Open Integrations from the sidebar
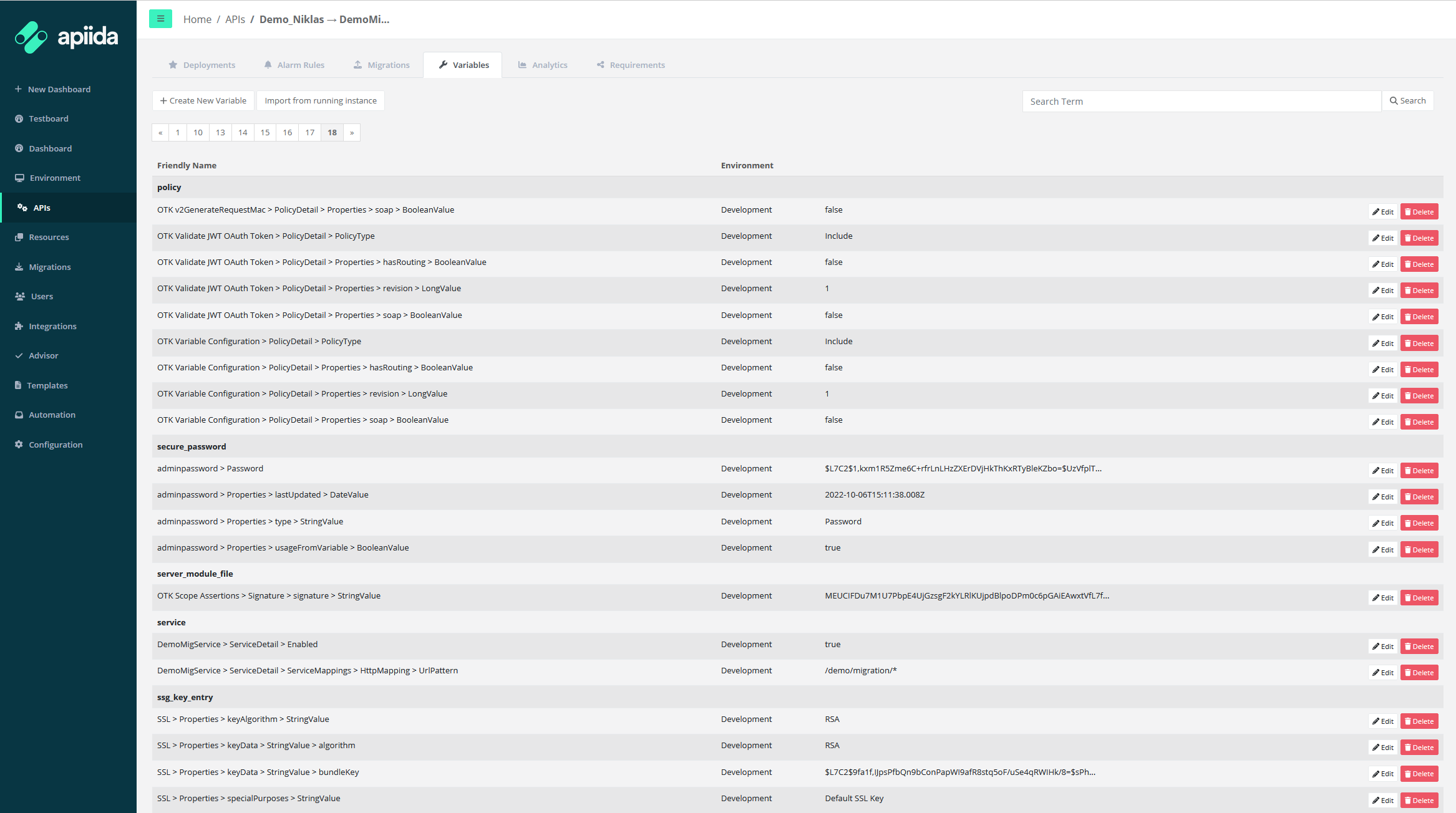 click(x=52, y=326)
